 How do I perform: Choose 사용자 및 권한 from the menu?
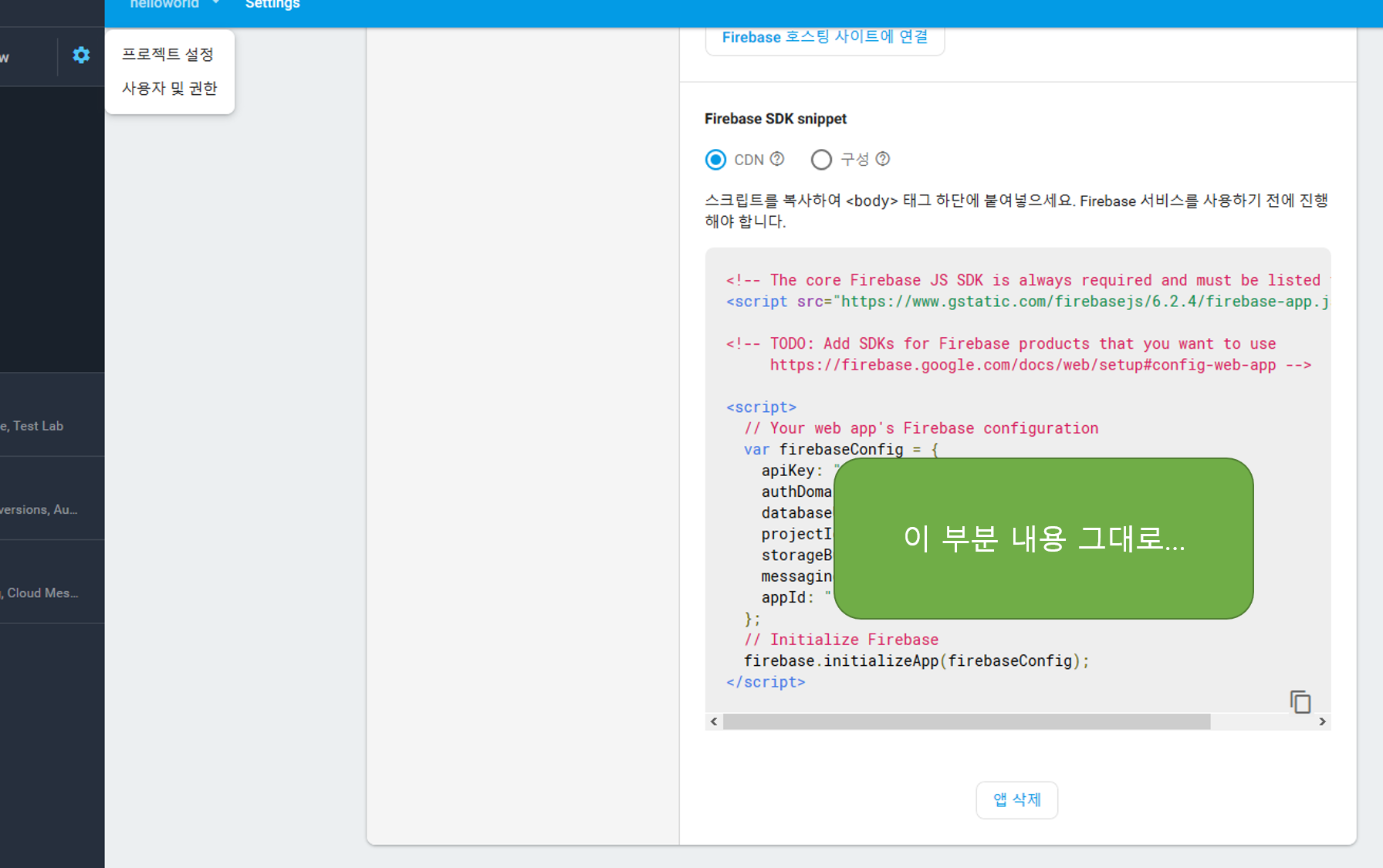(x=170, y=88)
